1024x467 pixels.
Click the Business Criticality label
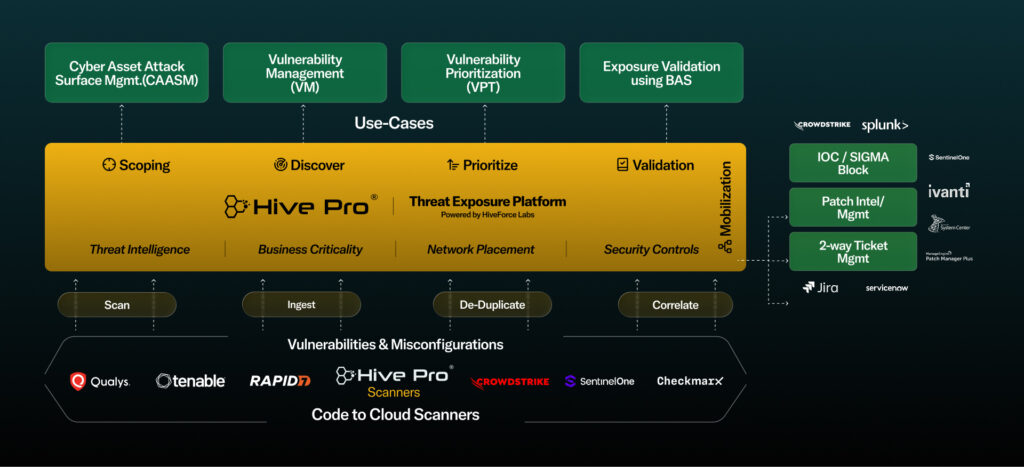pos(310,249)
